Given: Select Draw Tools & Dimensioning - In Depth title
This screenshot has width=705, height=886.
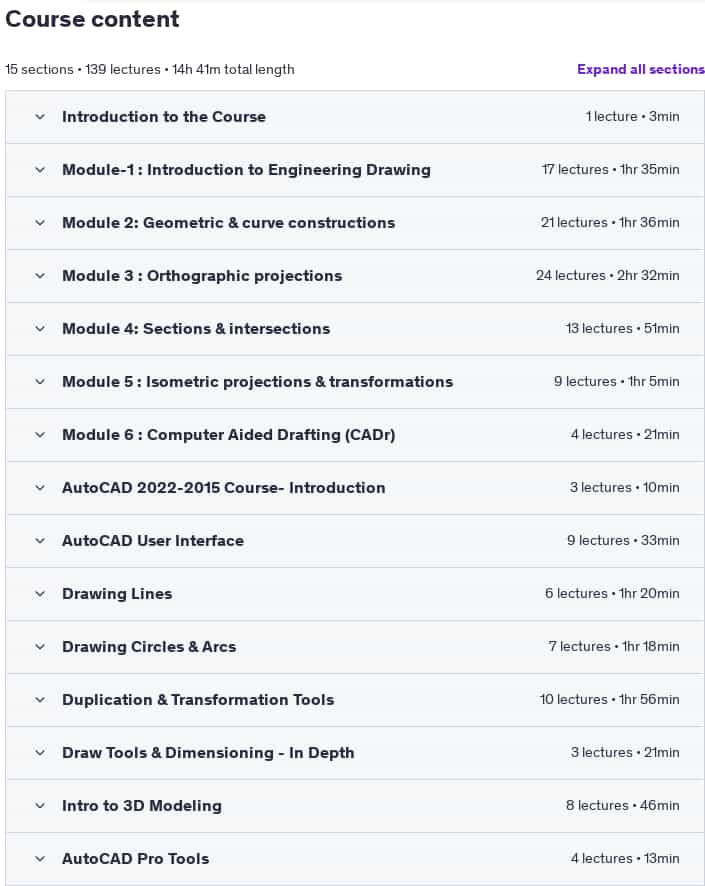Looking at the screenshot, I should (x=208, y=753).
